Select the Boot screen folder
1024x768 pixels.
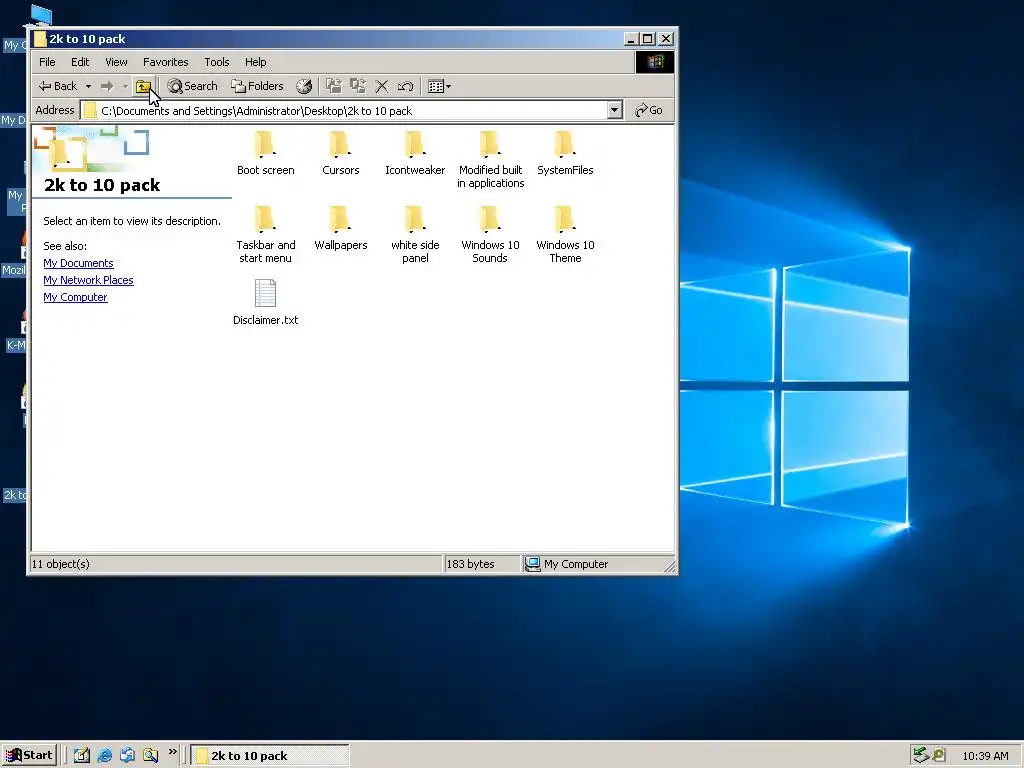tap(265, 153)
